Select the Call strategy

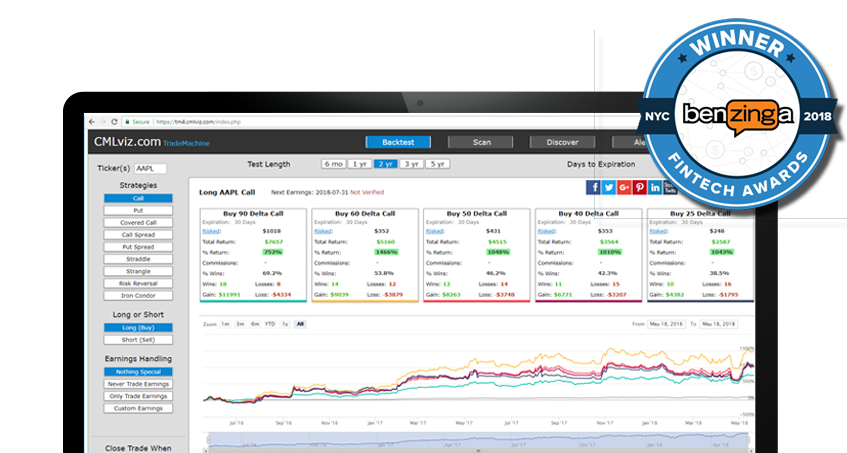138,198
